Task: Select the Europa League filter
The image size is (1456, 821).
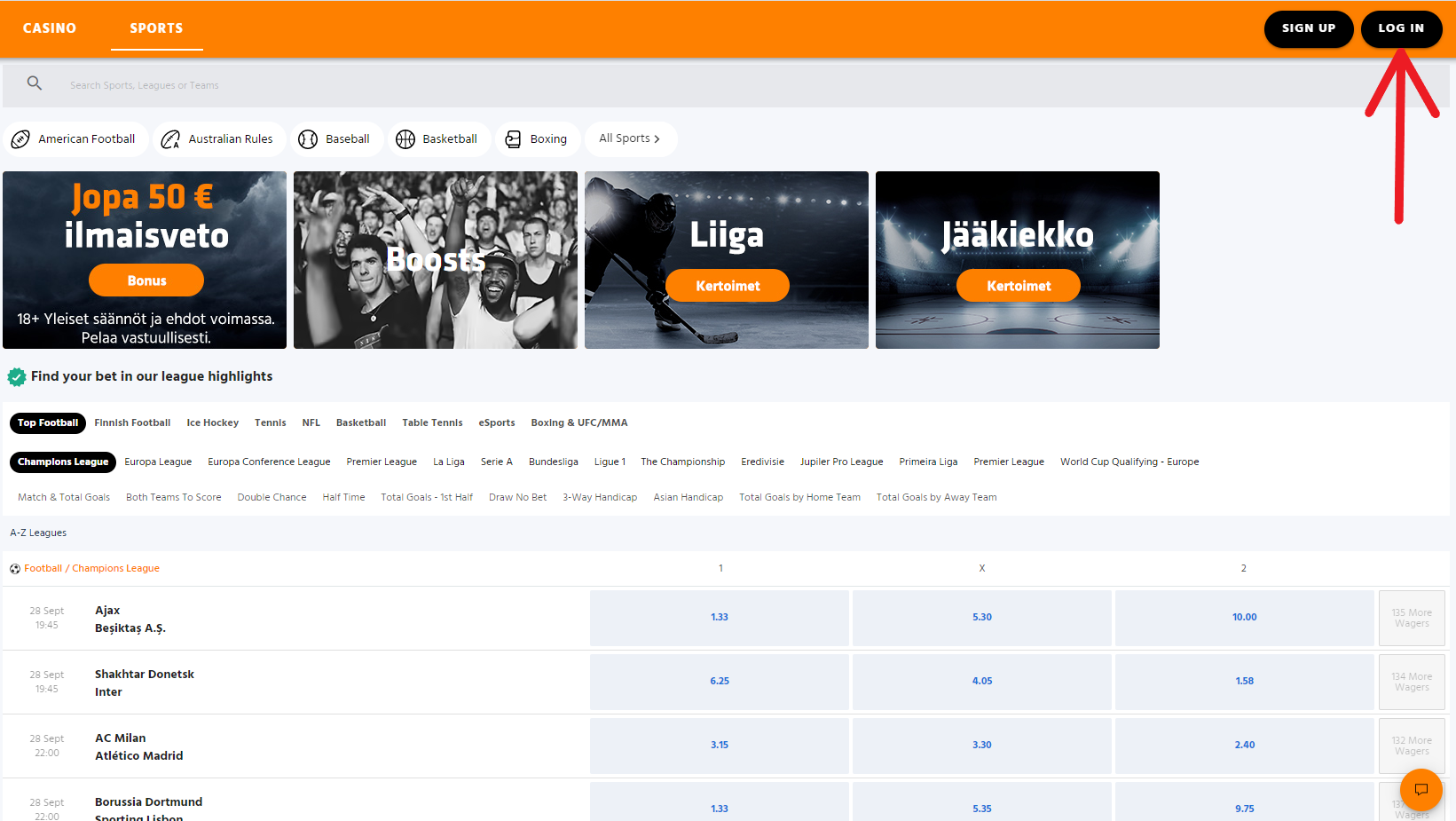Action: point(158,462)
